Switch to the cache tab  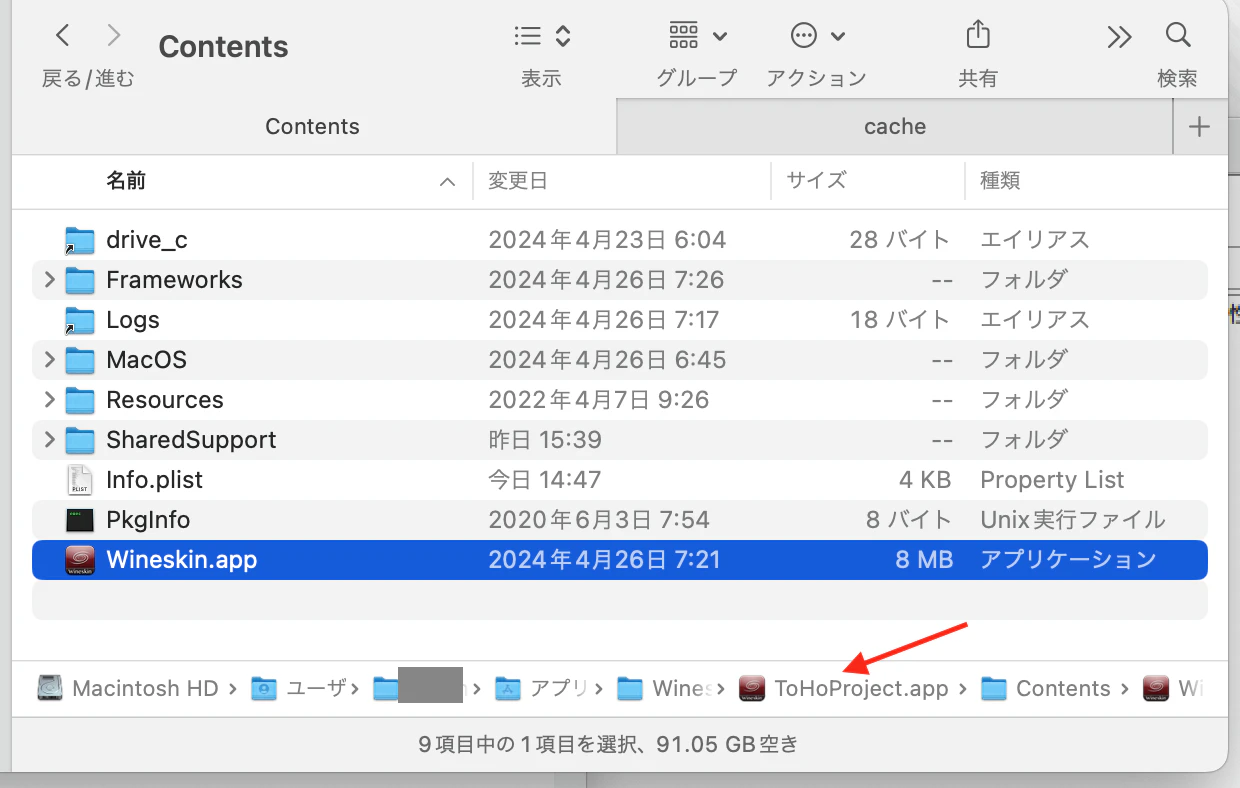pyautogui.click(x=895, y=127)
